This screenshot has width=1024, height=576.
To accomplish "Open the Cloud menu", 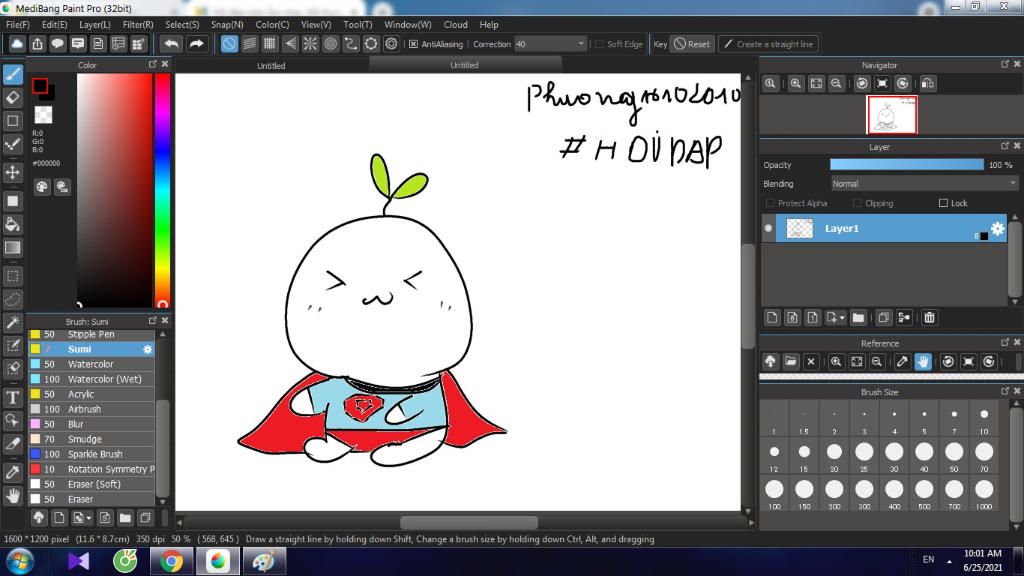I will pyautogui.click(x=455, y=25).
